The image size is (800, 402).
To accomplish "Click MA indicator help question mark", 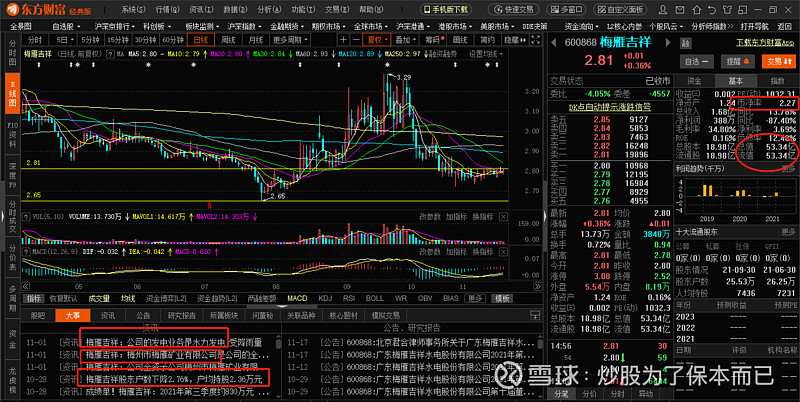I will tap(109, 54).
